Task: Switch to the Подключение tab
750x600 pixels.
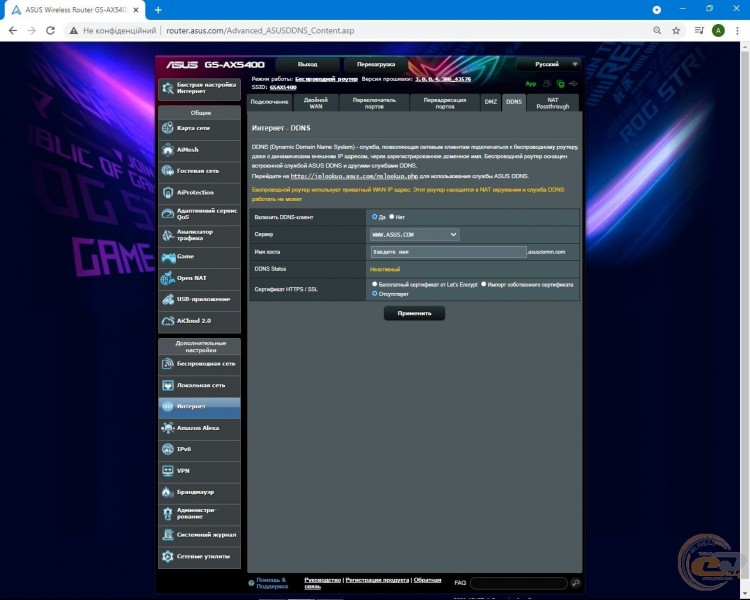Action: [x=269, y=102]
